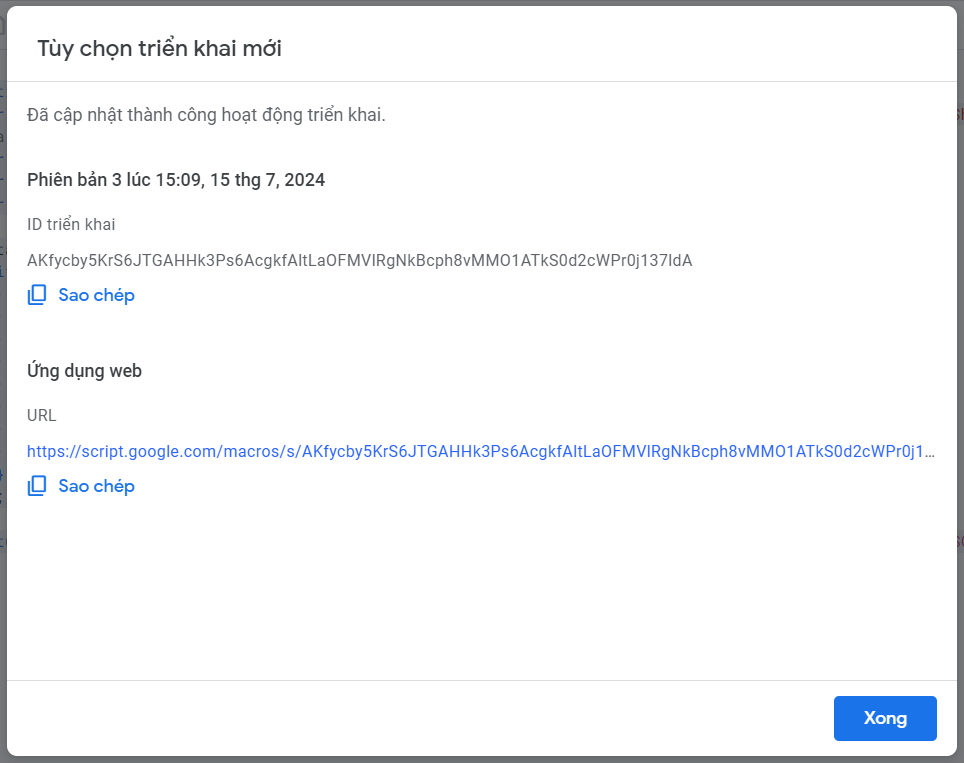Click the dimmed backdrop left of the dialog
The height and width of the screenshot is (763, 964).
click(x=3, y=381)
